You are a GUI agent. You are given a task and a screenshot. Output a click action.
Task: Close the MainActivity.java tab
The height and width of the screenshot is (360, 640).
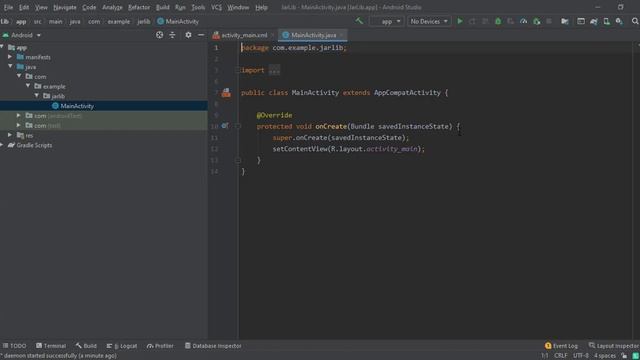(341, 35)
